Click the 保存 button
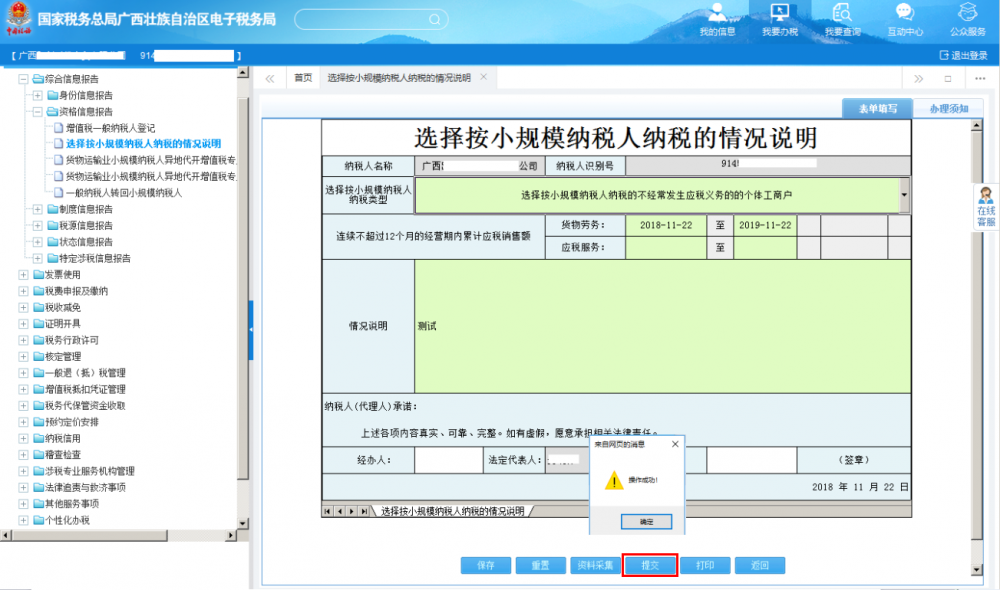The height and width of the screenshot is (590, 1000). click(x=486, y=565)
